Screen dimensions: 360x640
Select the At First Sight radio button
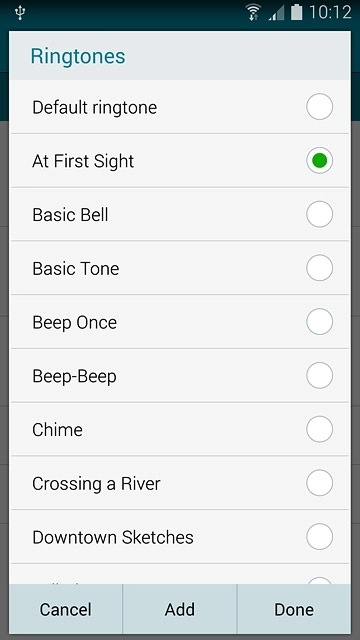pyautogui.click(x=319, y=160)
